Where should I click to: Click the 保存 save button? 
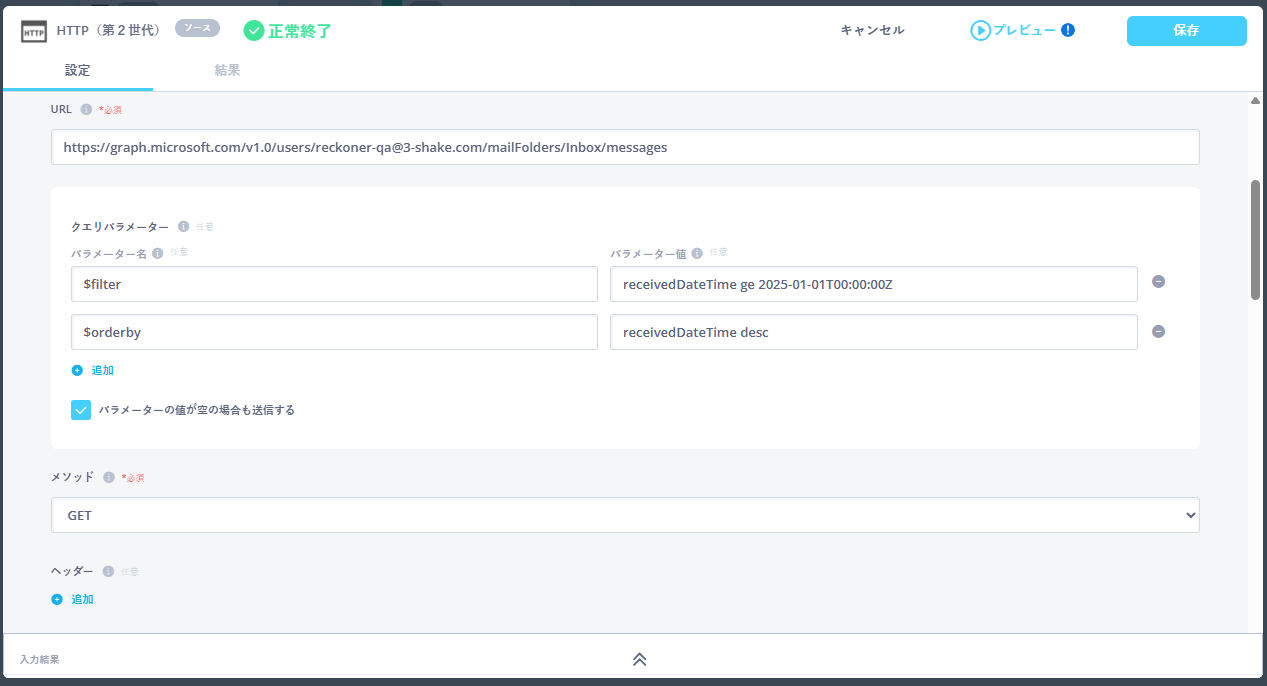[1186, 31]
